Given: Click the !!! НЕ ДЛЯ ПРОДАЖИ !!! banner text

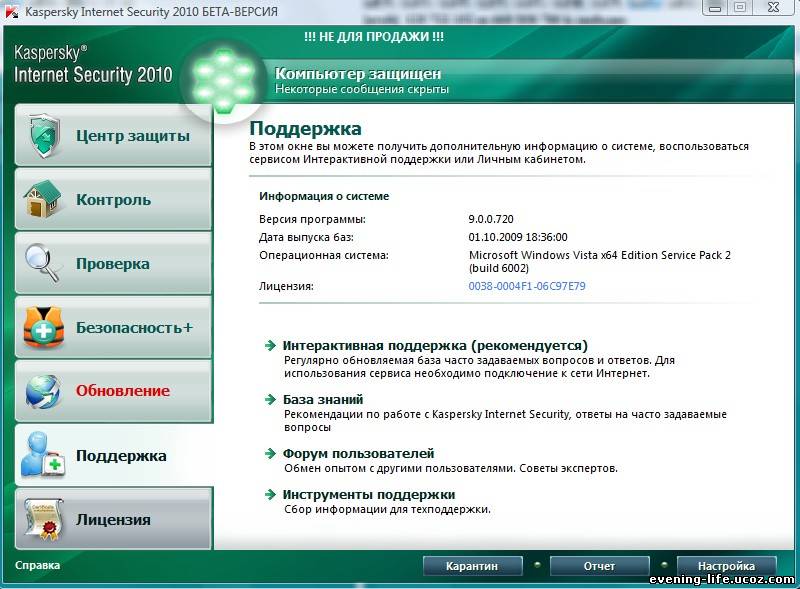Looking at the screenshot, I should [x=374, y=37].
